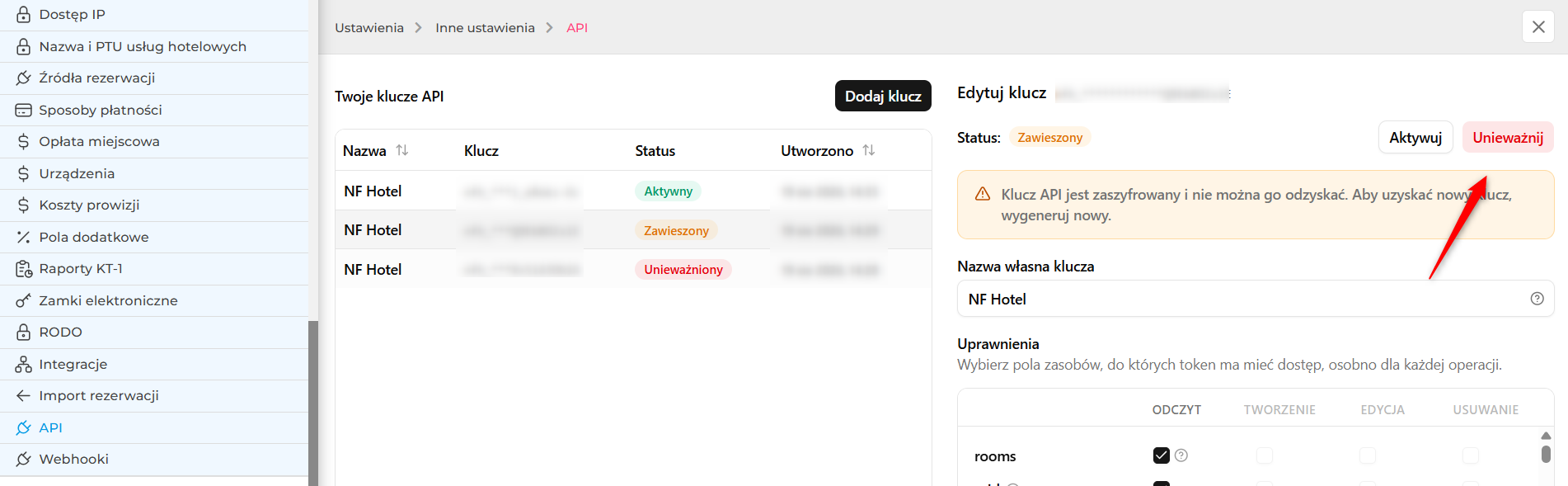Image resolution: width=1568 pixels, height=486 pixels.
Task: Select the NF Hotel row with Unieważniony status
Action: [633, 269]
